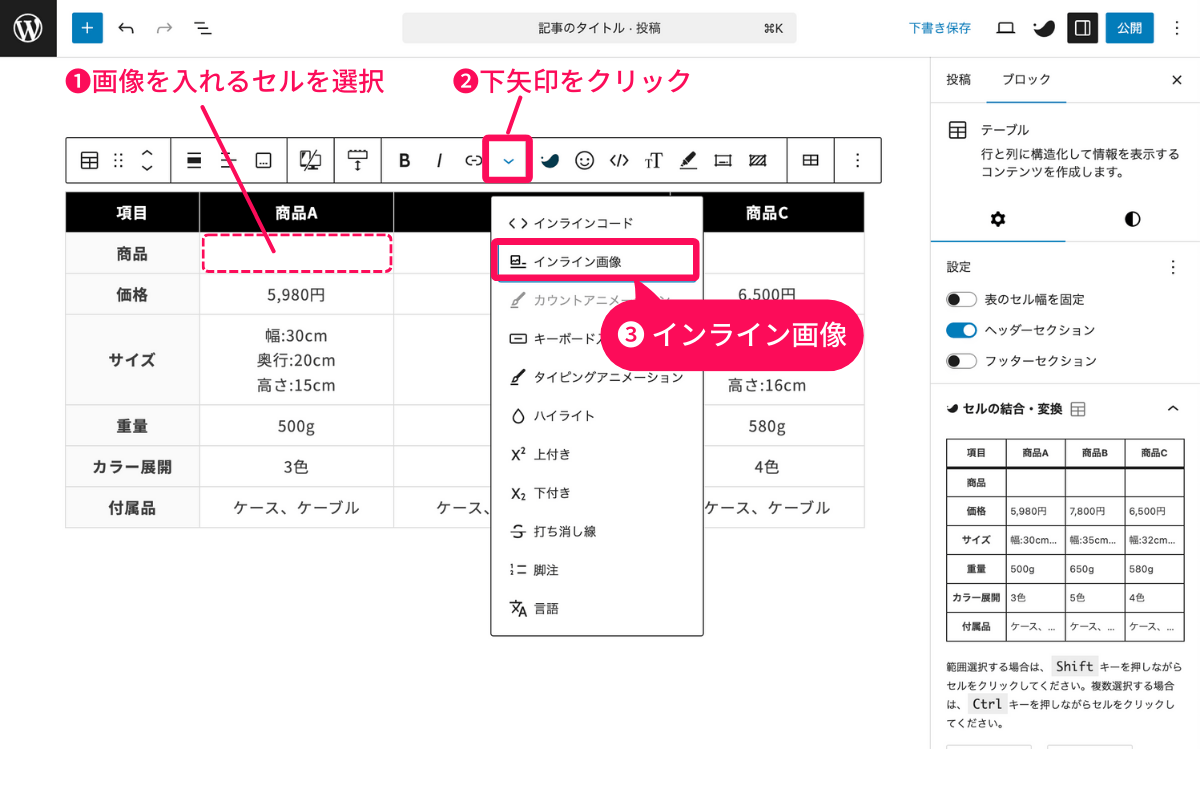The height and width of the screenshot is (800, 1200).
Task: Select the HTML code icon in the toolbar
Action: click(620, 160)
